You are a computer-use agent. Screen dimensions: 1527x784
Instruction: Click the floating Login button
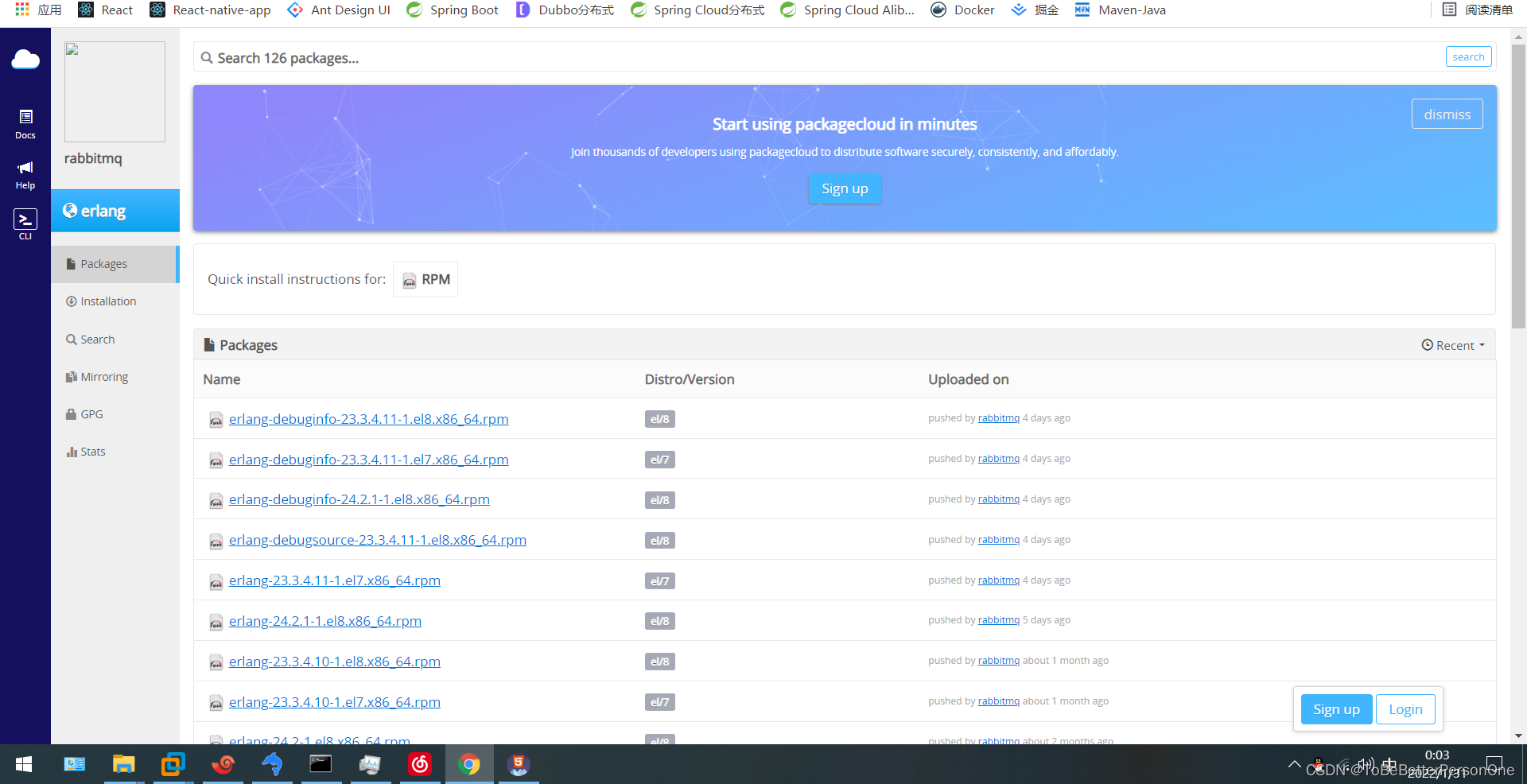click(1405, 709)
